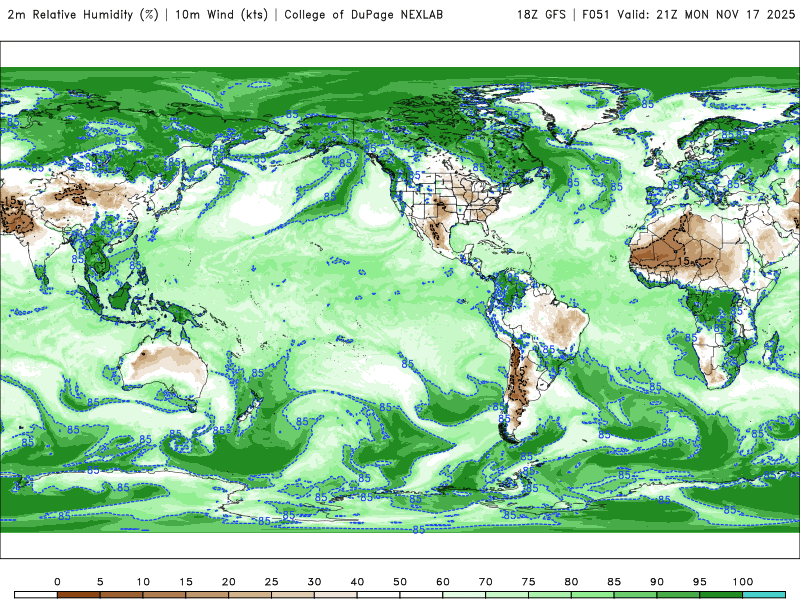Viewport: 800px width, 600px height.
Task: Click the "10" legend scale label
Action: point(143,582)
